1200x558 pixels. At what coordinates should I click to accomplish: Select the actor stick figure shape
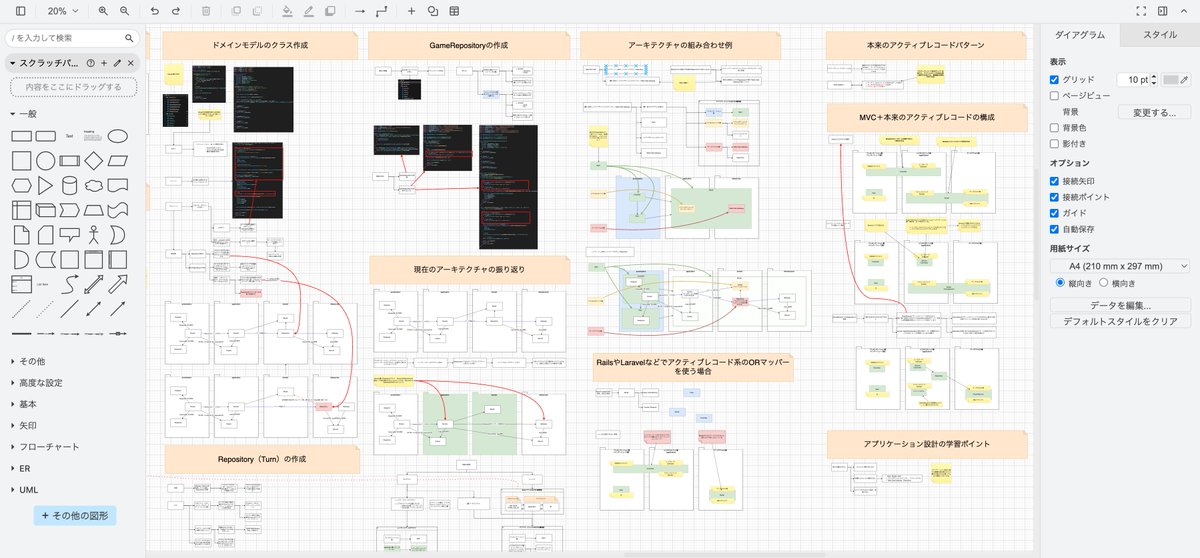[94, 235]
